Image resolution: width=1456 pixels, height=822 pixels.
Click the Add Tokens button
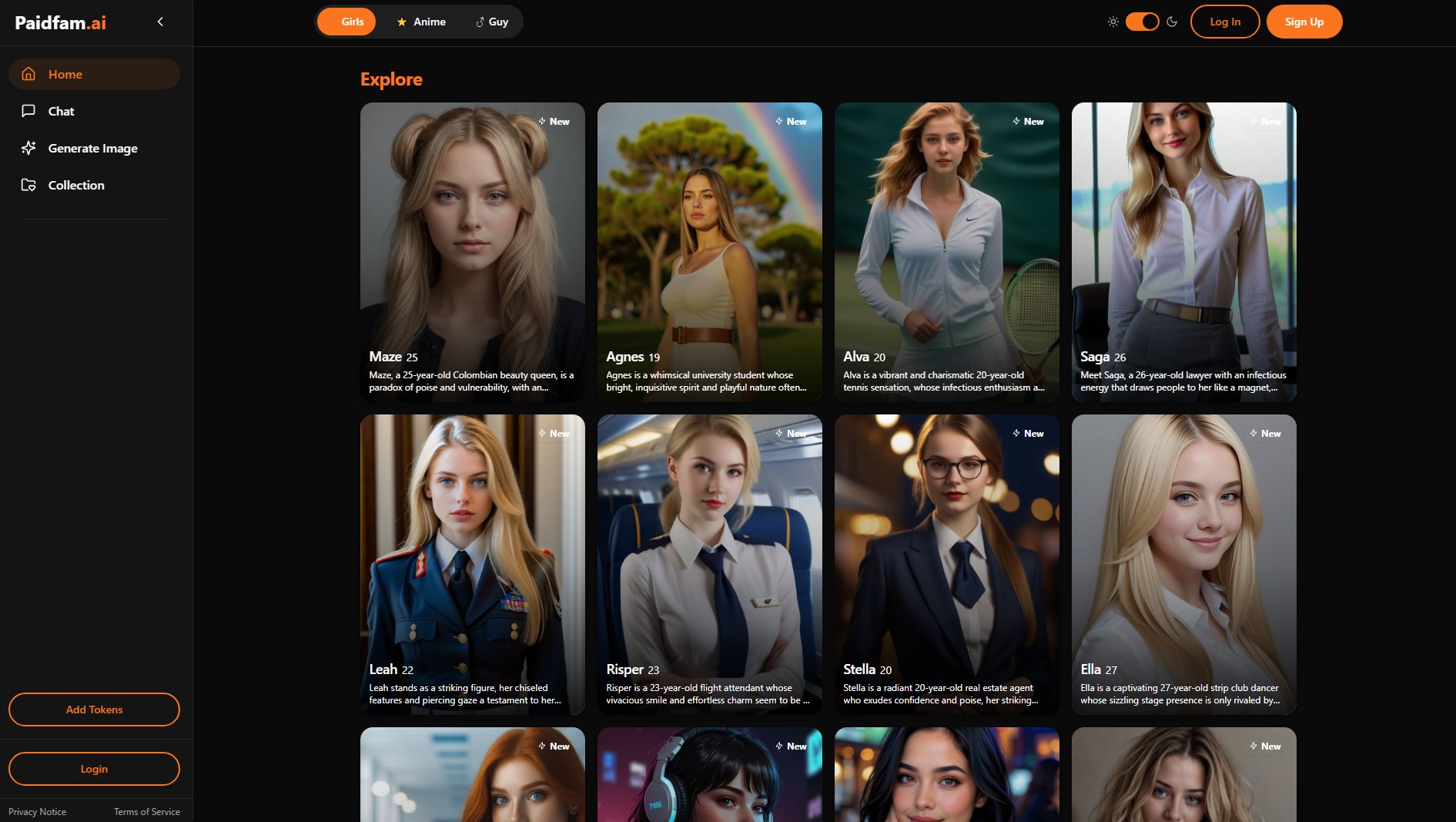94,710
